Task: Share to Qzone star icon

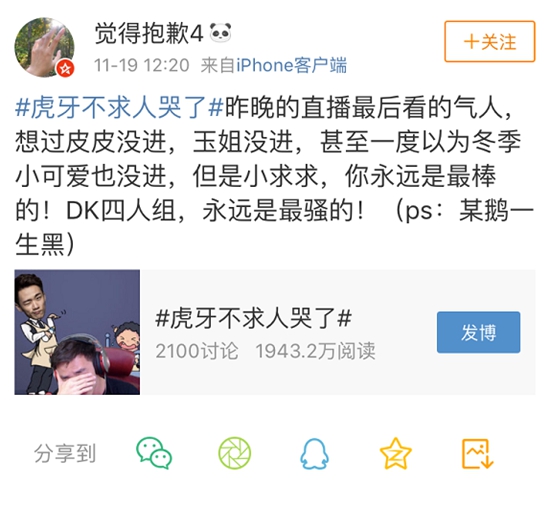Action: pos(395,453)
